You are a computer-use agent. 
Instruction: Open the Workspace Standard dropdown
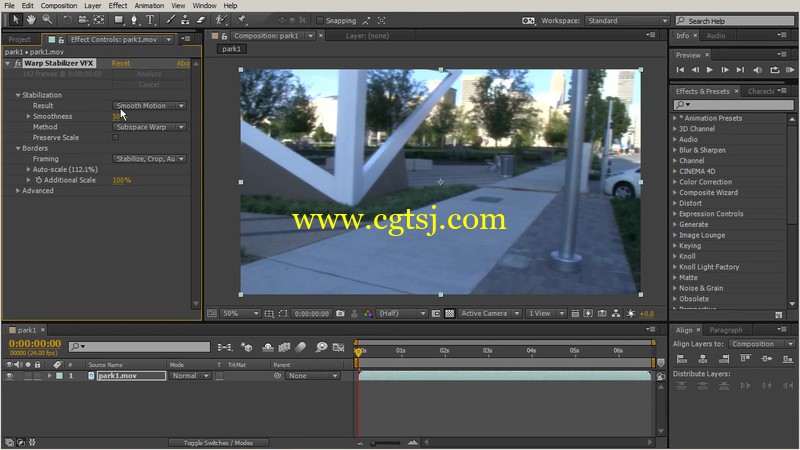tap(627, 21)
